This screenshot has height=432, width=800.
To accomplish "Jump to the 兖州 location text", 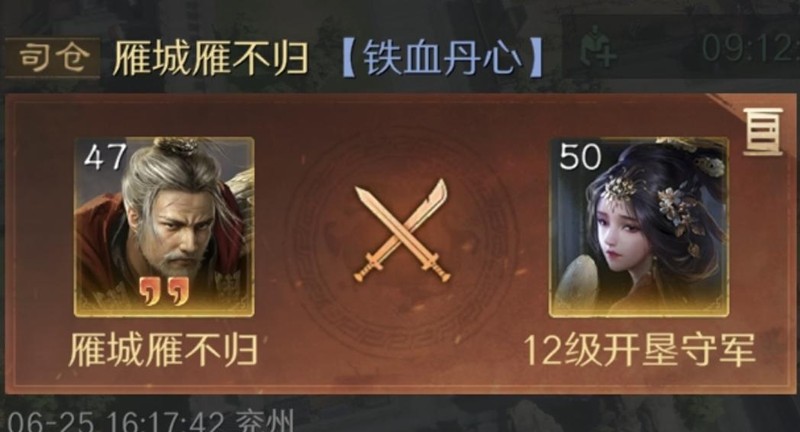I will (264, 422).
